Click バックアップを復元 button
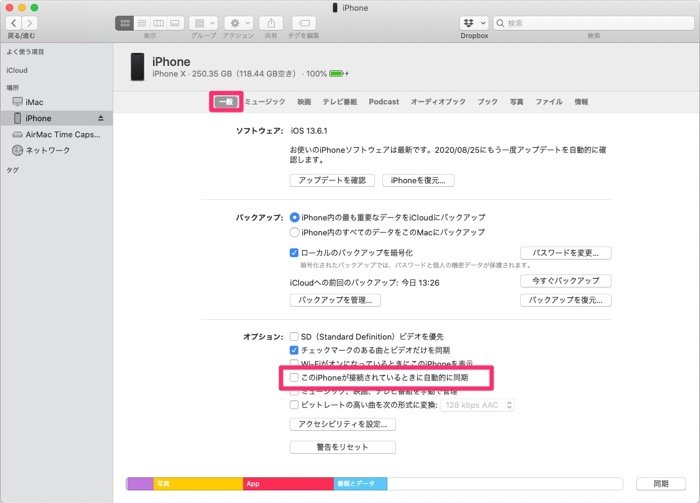This screenshot has width=700, height=503. (566, 300)
